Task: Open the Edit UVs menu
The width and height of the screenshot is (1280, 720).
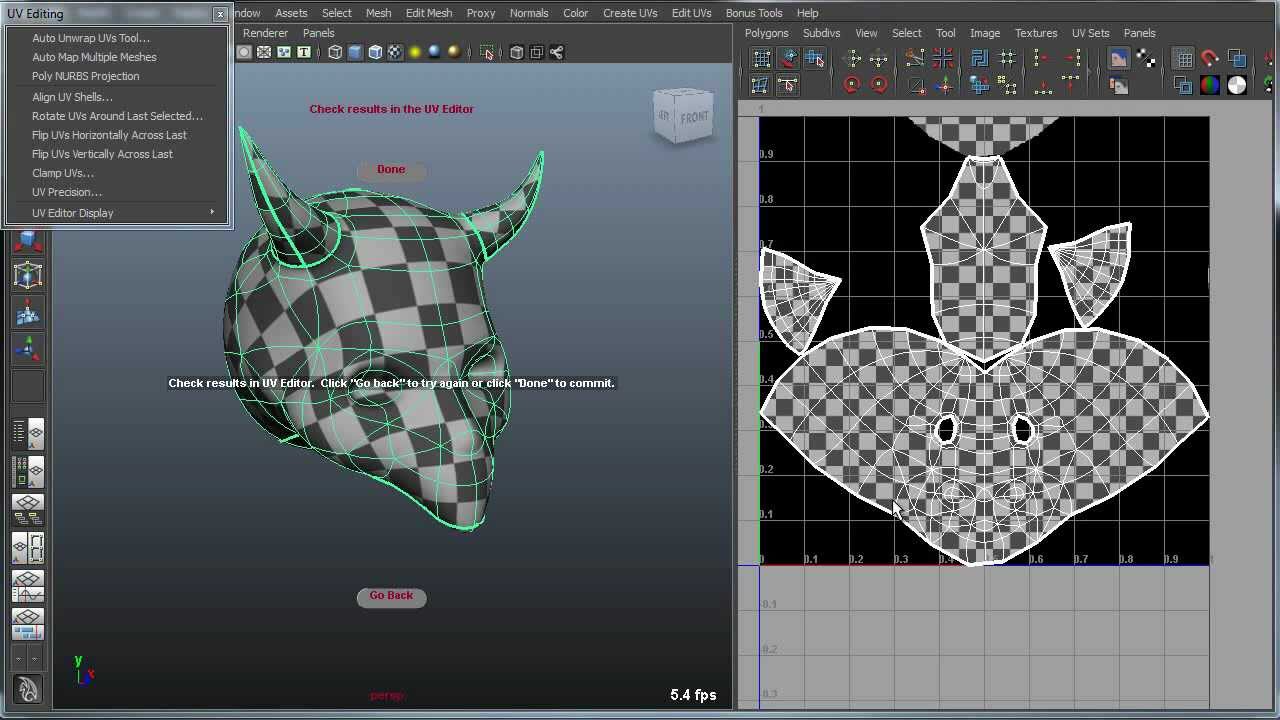Action: pyautogui.click(x=691, y=13)
